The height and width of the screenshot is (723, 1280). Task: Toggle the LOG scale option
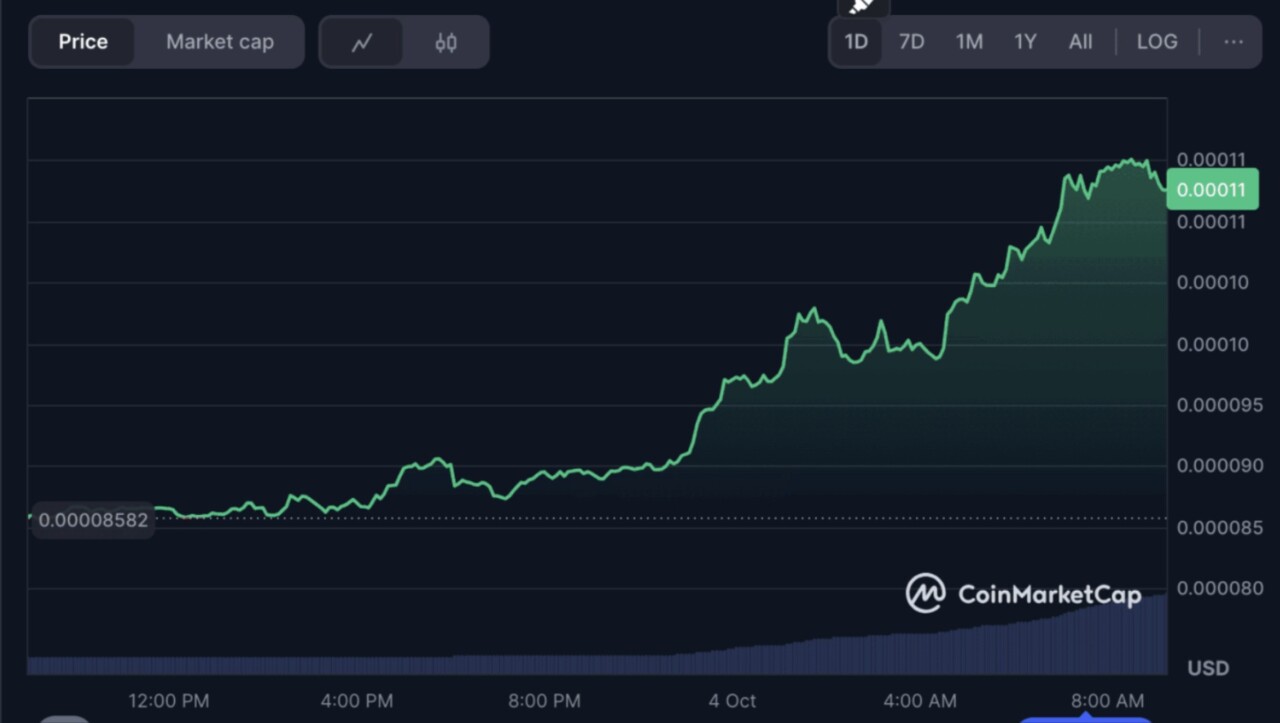coord(1157,42)
